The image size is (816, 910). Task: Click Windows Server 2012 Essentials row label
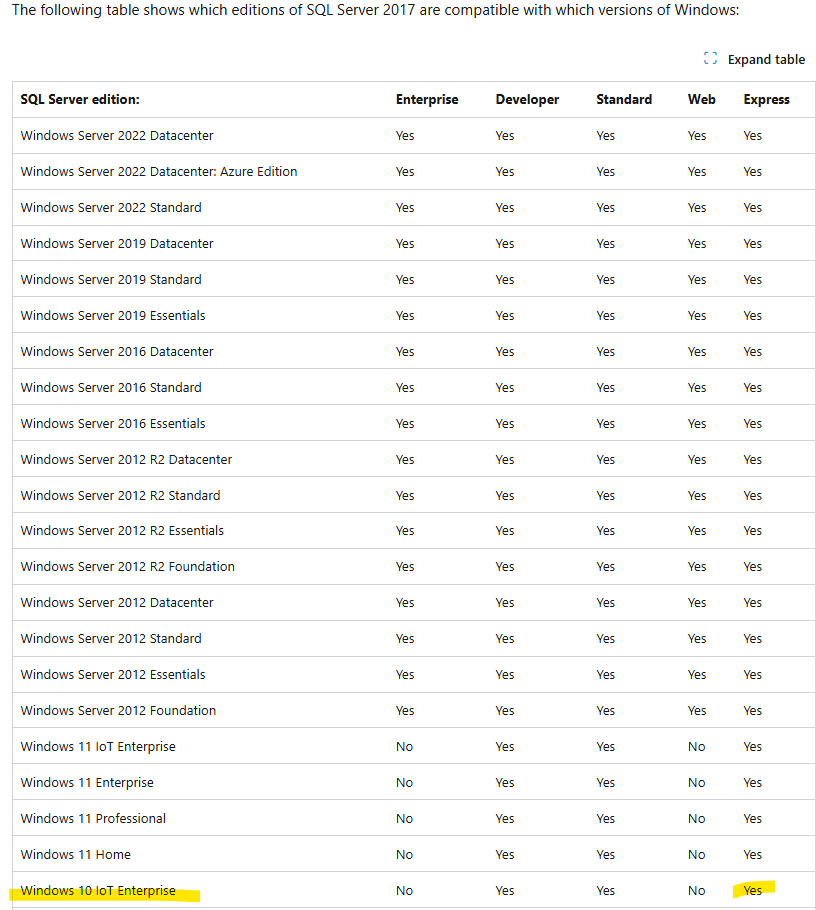(113, 674)
